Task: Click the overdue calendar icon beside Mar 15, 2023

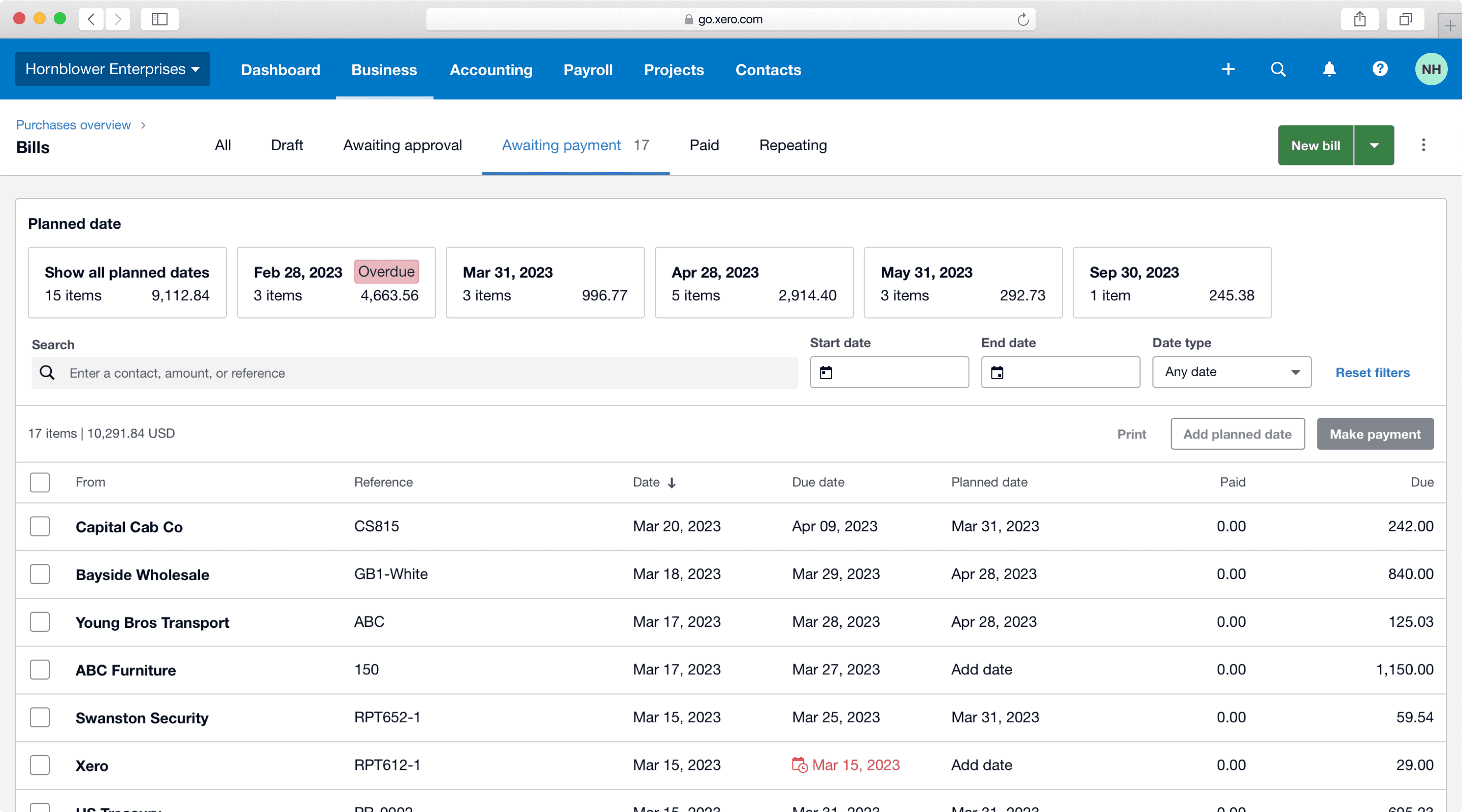Action: pyautogui.click(x=800, y=765)
